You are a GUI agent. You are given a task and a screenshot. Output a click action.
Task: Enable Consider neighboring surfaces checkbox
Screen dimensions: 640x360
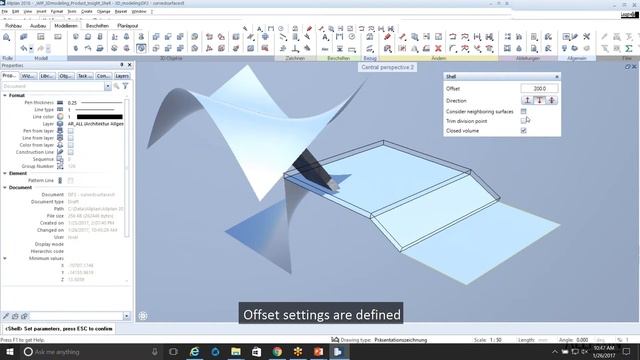point(524,111)
